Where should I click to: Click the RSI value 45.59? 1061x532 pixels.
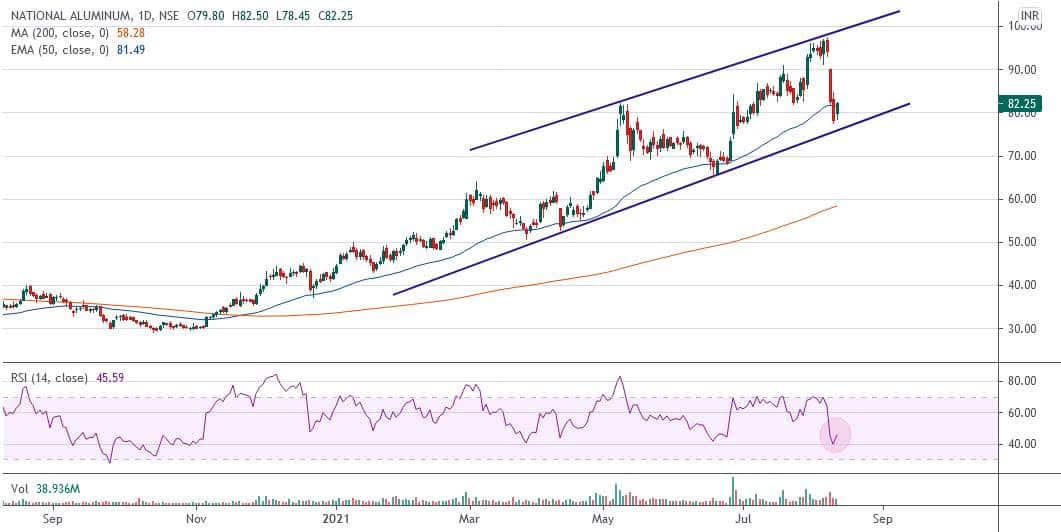pos(108,378)
